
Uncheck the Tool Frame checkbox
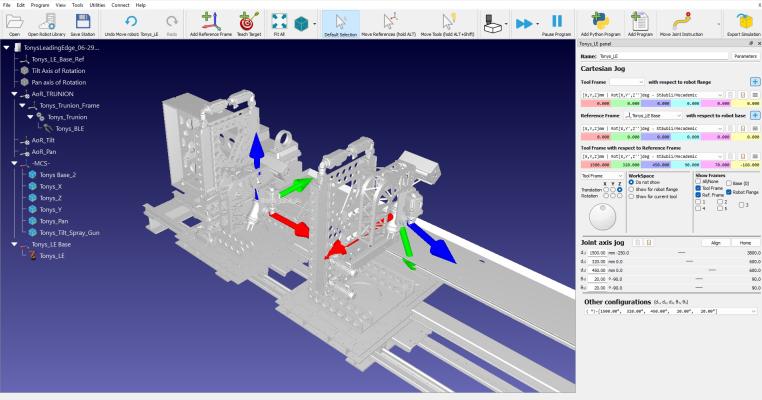pyautogui.click(x=698, y=188)
